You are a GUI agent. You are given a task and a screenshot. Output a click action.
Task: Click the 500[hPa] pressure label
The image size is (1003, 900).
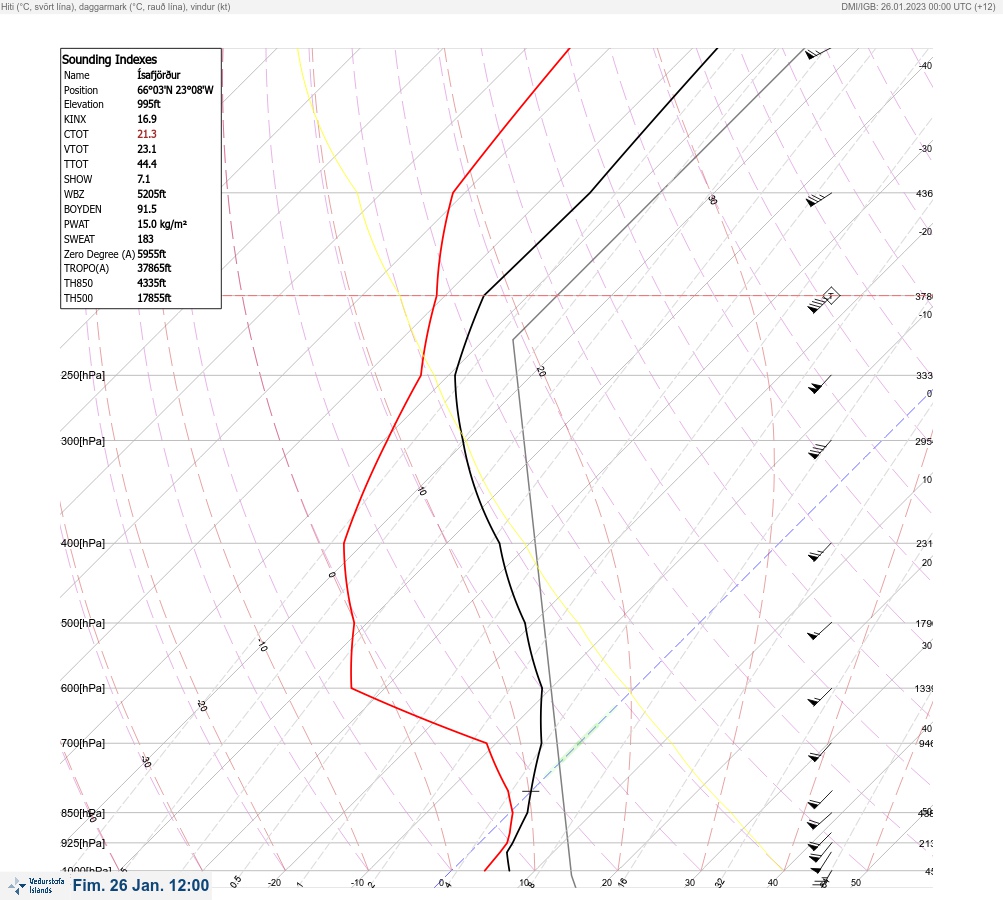tap(83, 623)
